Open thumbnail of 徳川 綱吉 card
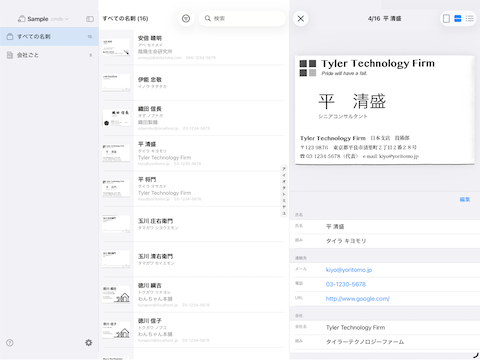The width and height of the screenshot is (480, 360). [x=116, y=294]
